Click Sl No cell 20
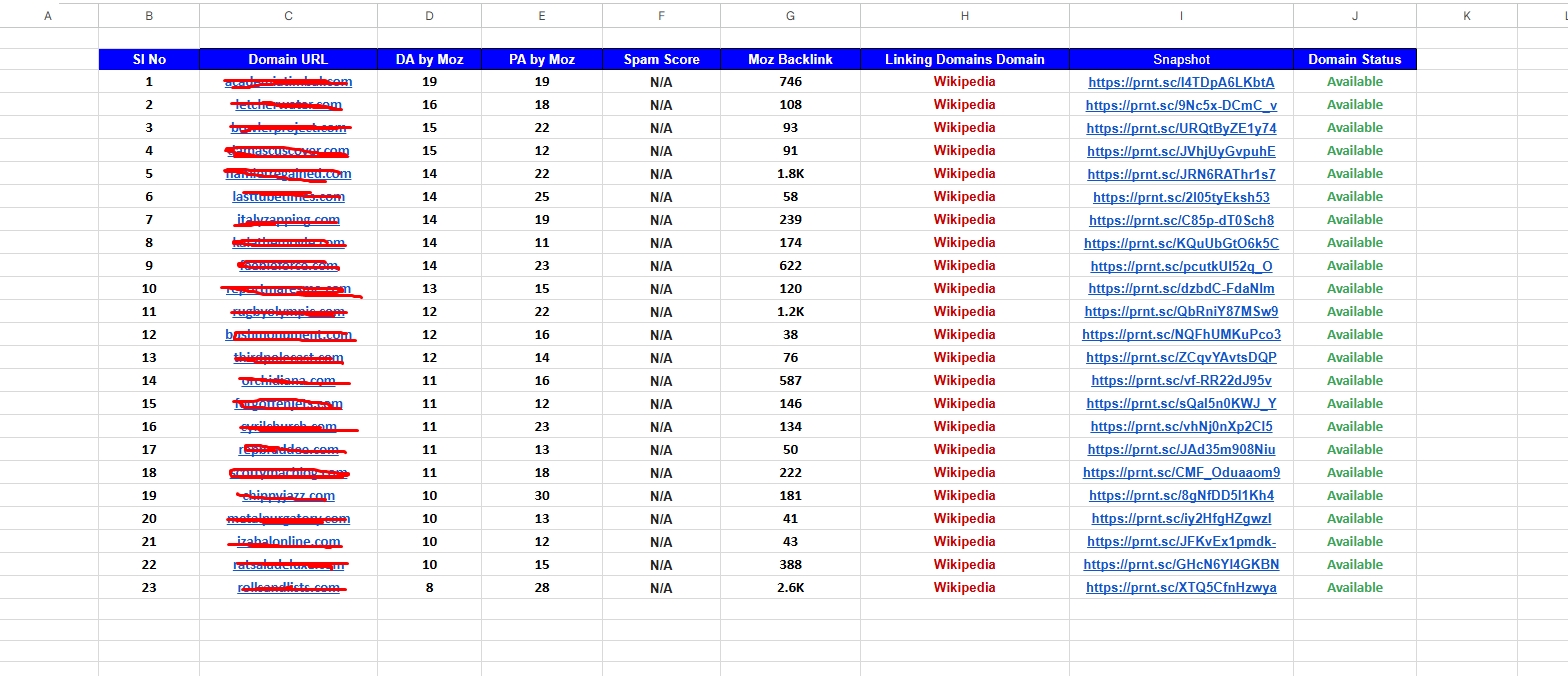The image size is (1568, 676). pos(149,518)
